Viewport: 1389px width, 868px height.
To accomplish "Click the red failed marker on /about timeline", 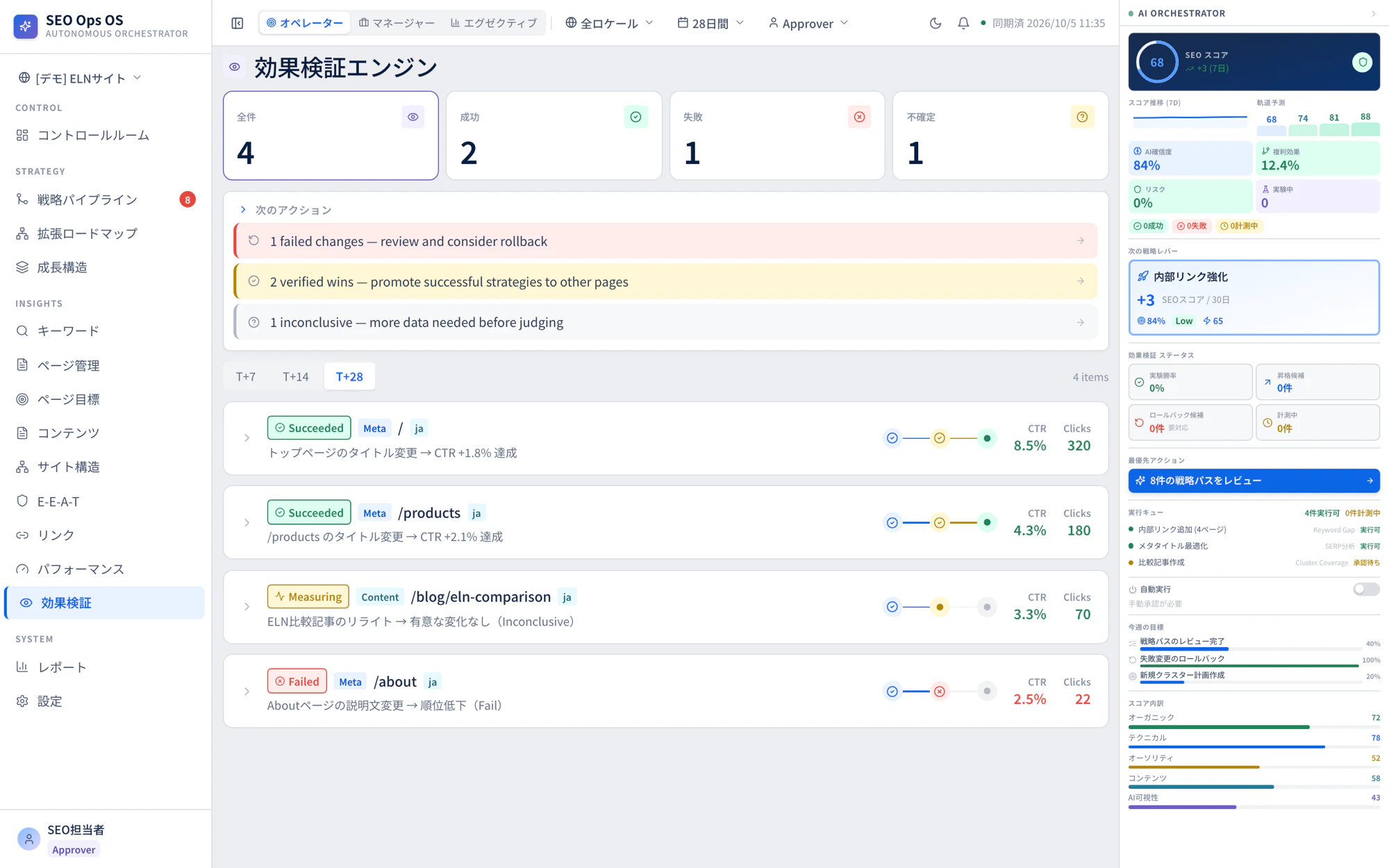I will tap(940, 692).
